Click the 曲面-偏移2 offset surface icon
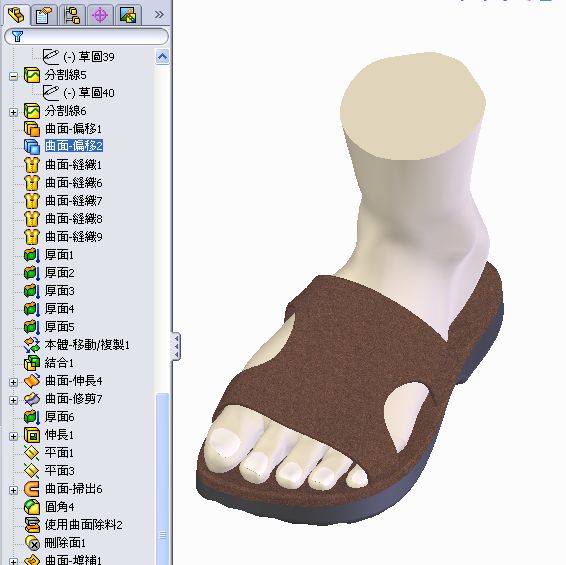Viewport: 566px width, 565px height. [x=32, y=147]
